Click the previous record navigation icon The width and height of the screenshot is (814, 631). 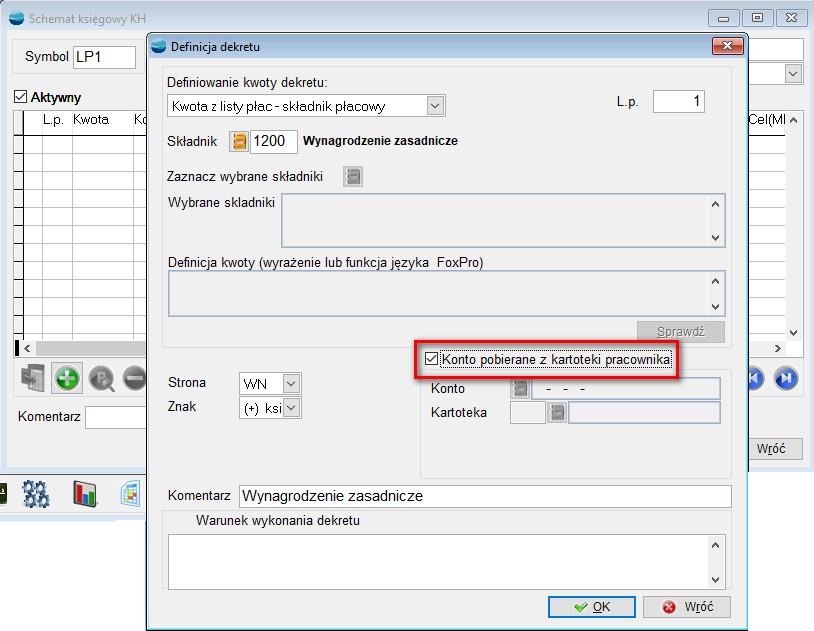[755, 378]
